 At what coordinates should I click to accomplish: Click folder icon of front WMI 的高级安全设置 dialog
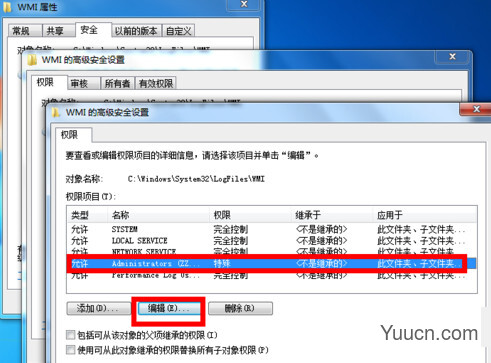point(56,112)
